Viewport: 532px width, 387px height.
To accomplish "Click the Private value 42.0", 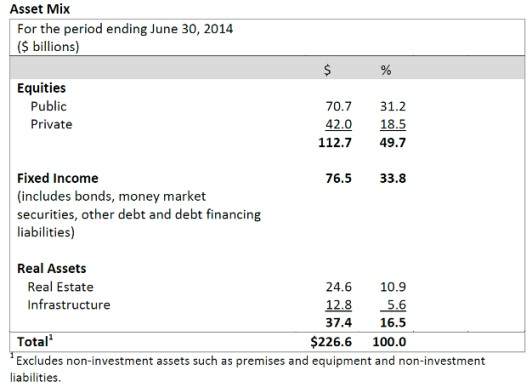I will [x=338, y=124].
